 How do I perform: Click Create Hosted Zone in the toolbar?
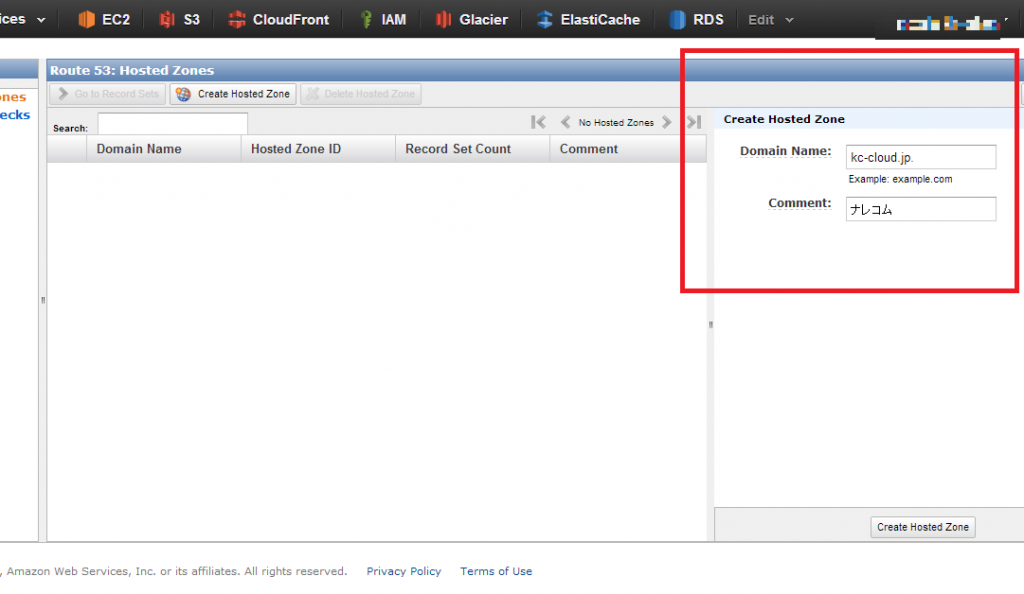click(233, 94)
